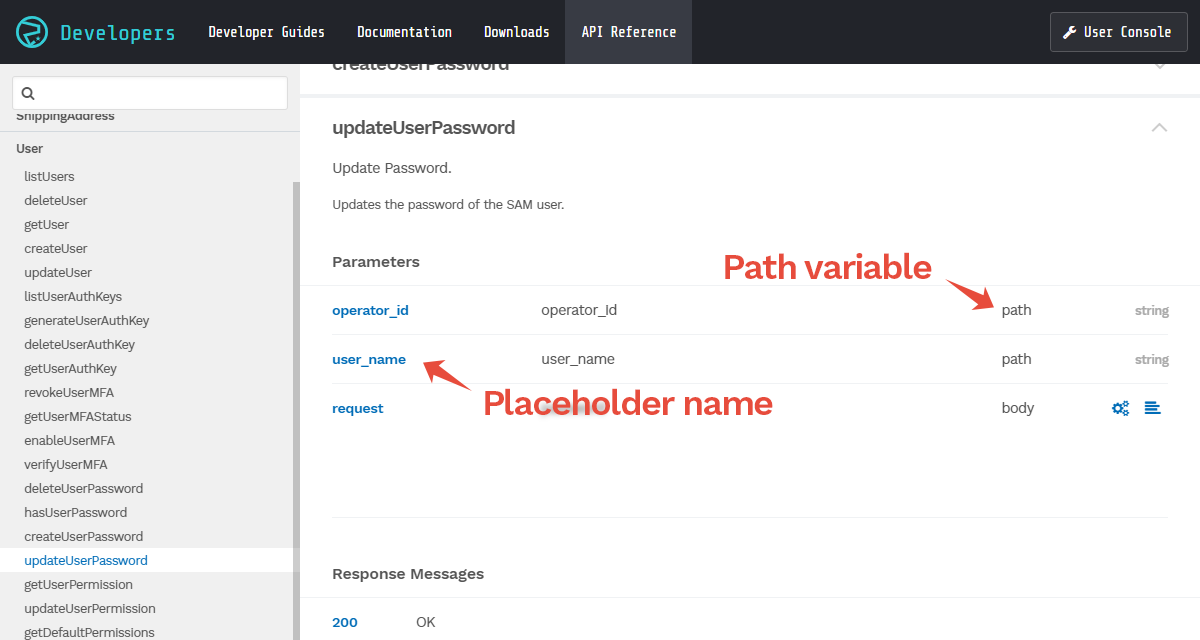The height and width of the screenshot is (640, 1200).
Task: Open the revokeUserMFA operation
Action: [70, 392]
